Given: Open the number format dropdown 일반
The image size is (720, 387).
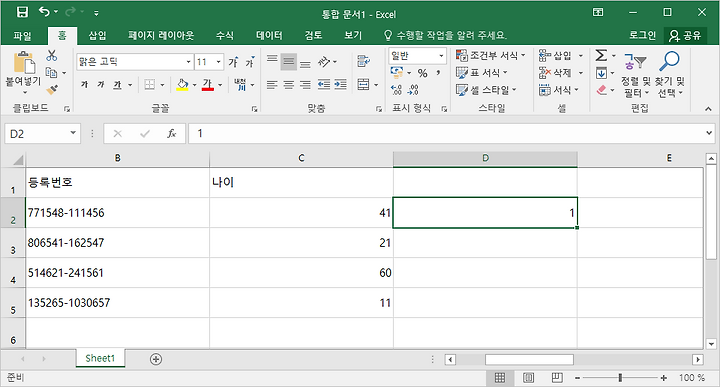Looking at the screenshot, I should [x=441, y=56].
